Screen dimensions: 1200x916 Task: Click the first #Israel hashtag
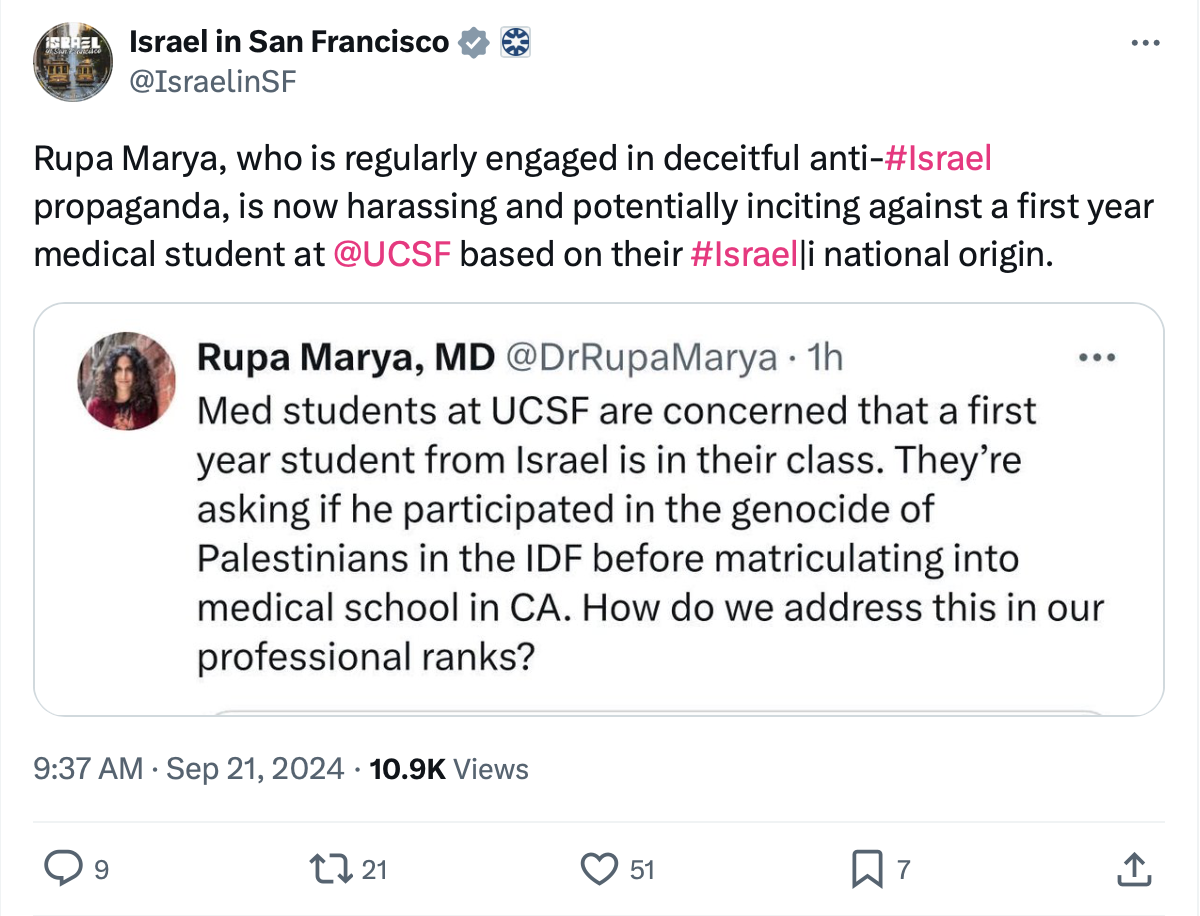[x=938, y=158]
